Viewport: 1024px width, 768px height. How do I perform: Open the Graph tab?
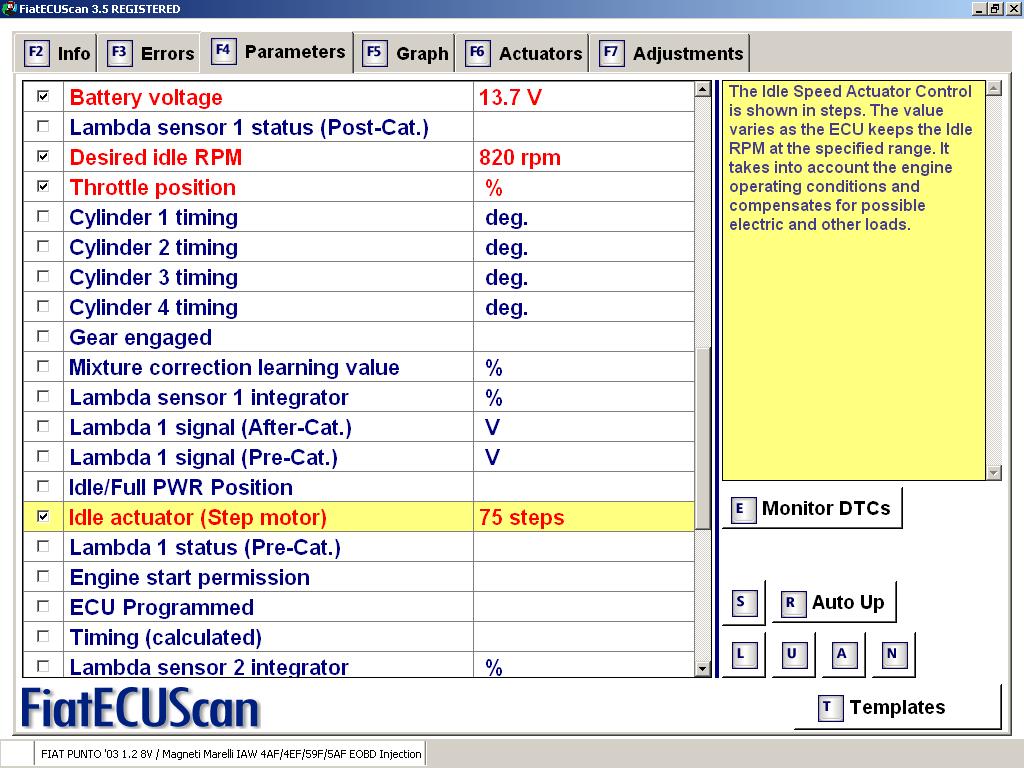(x=406, y=53)
